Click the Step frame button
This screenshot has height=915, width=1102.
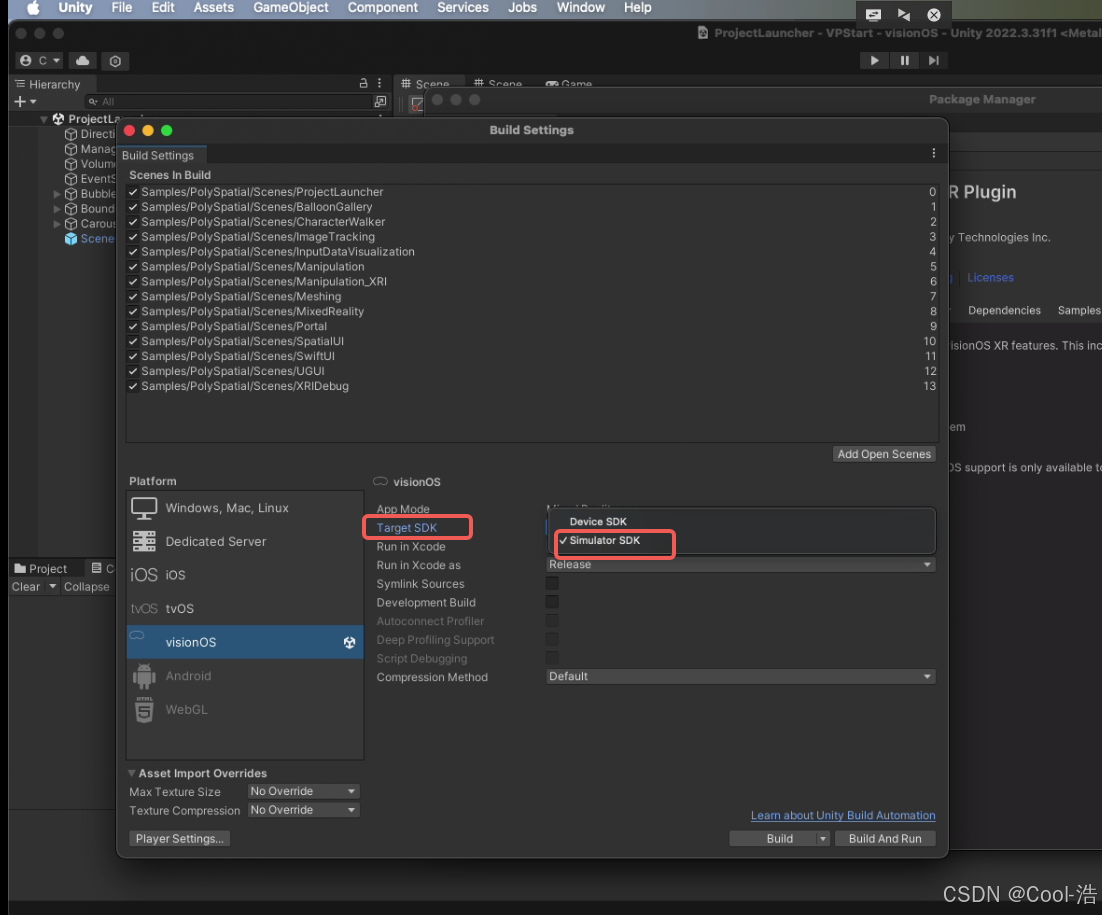[x=933, y=60]
